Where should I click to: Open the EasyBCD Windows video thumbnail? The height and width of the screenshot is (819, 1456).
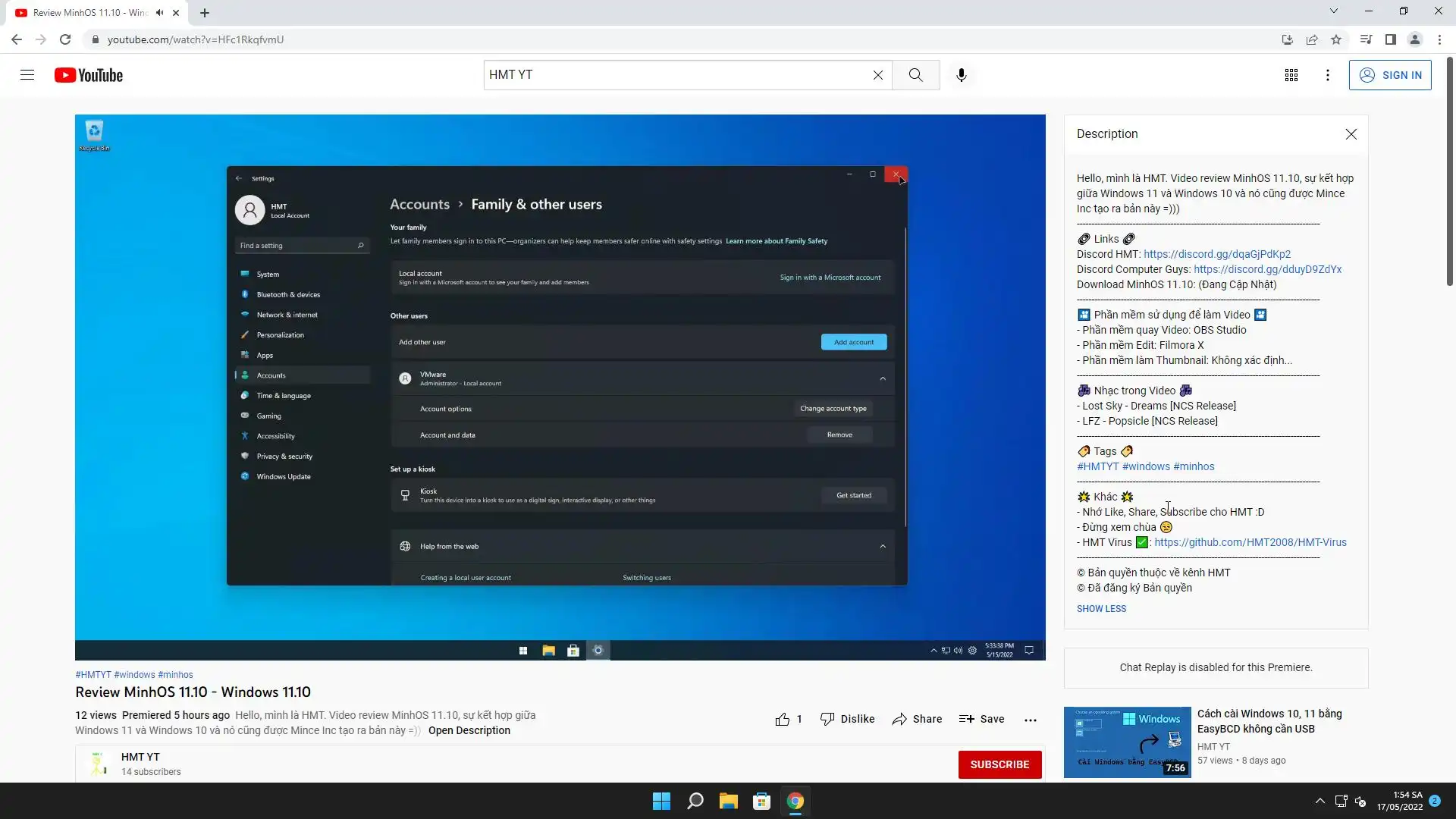(1127, 742)
